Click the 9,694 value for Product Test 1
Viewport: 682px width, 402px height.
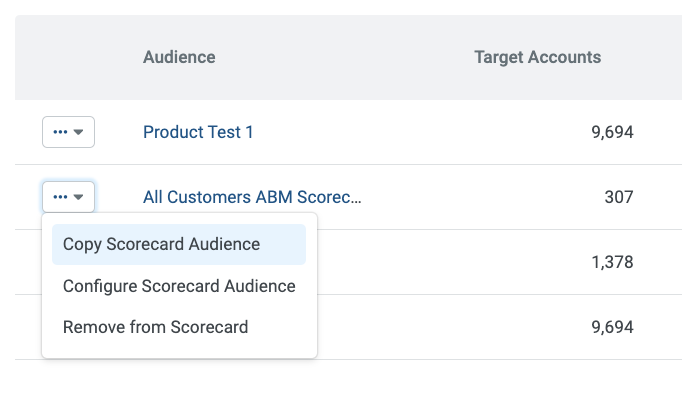612,132
